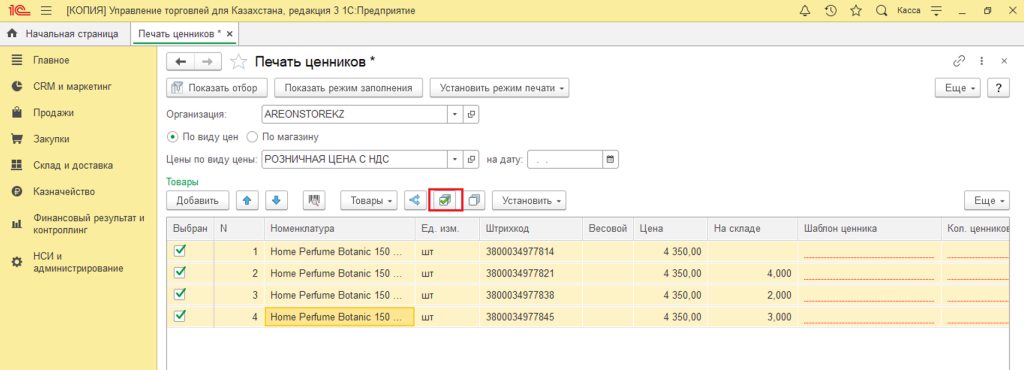Open help with the question mark button

tap(998, 88)
